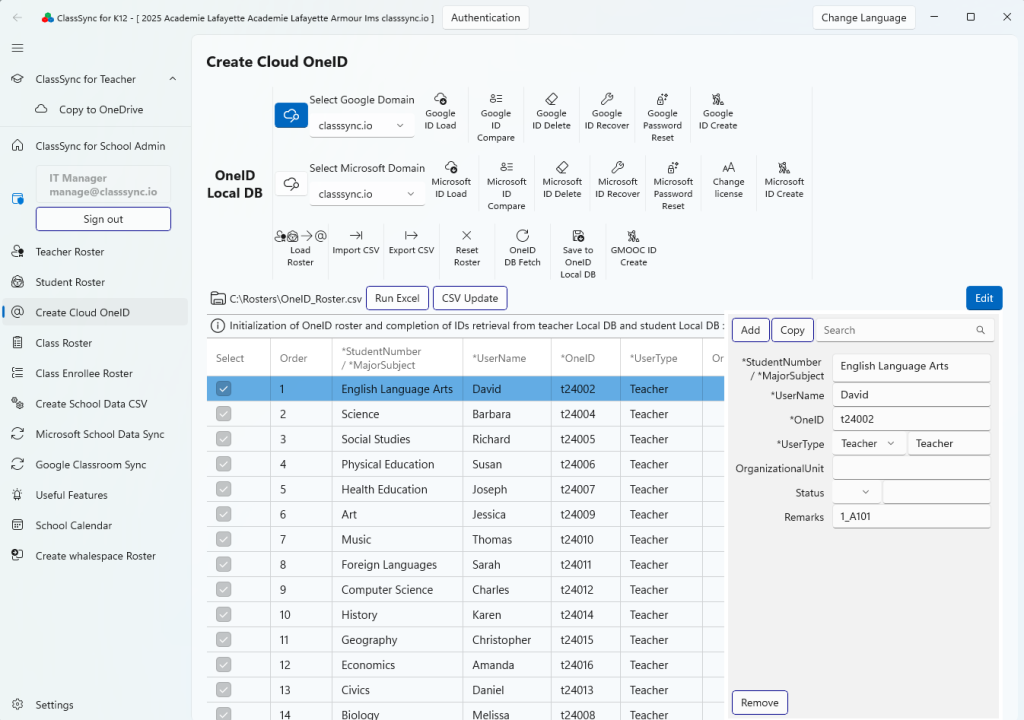Viewport: 1024px width, 720px height.
Task: Open Teacher Roster page
Action: click(x=95, y=252)
